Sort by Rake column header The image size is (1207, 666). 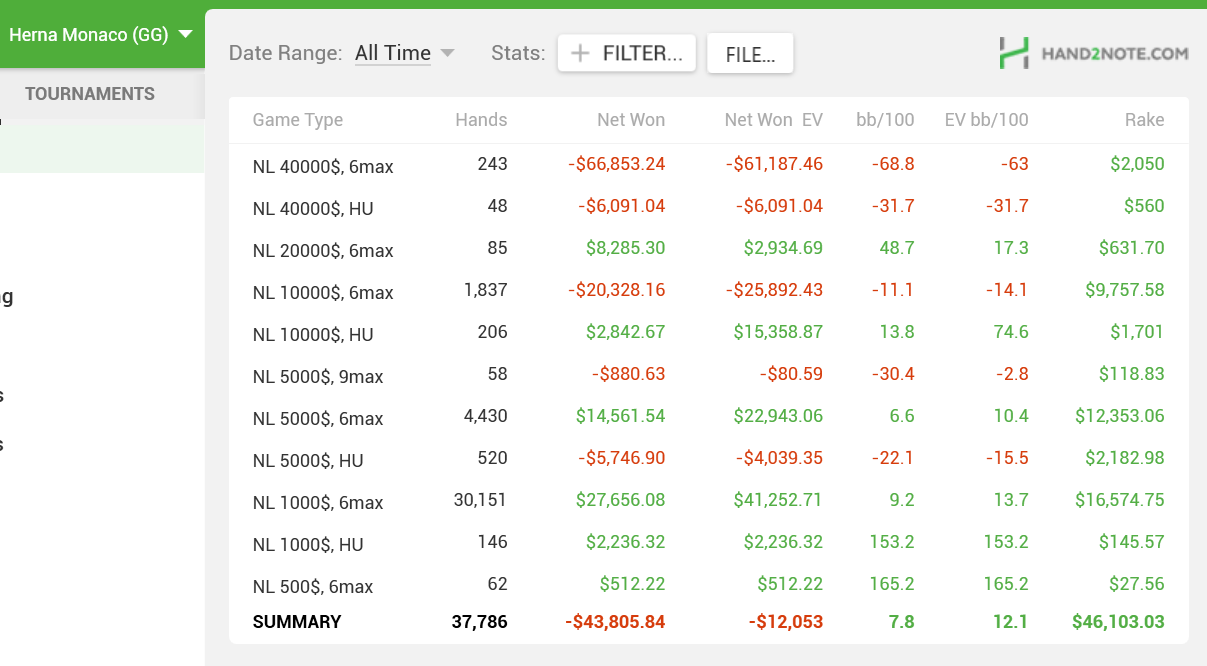pos(1144,120)
